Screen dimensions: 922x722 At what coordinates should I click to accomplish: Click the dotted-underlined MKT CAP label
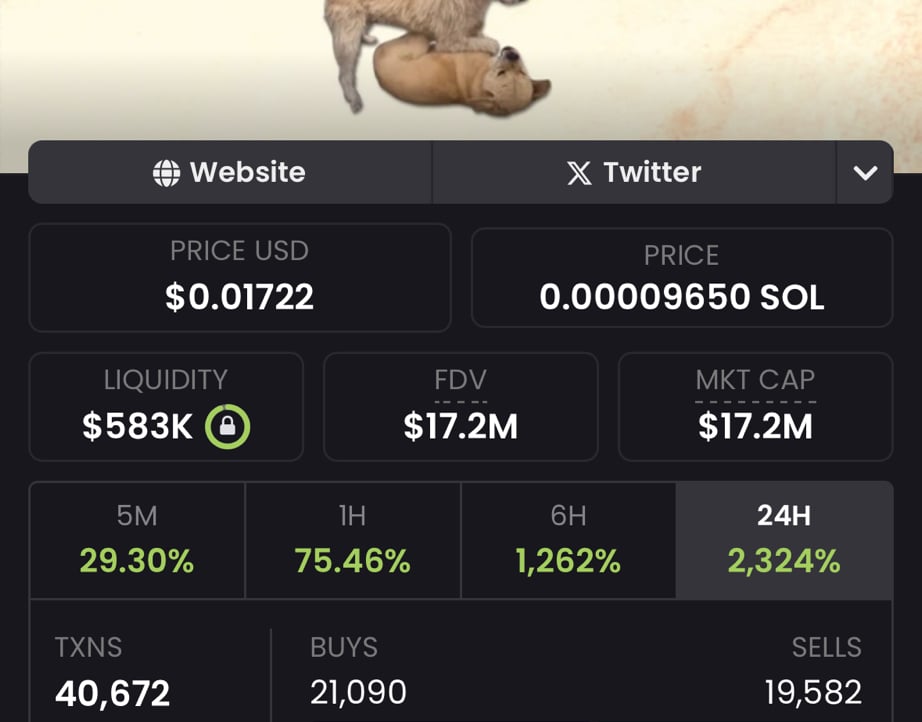click(x=756, y=380)
